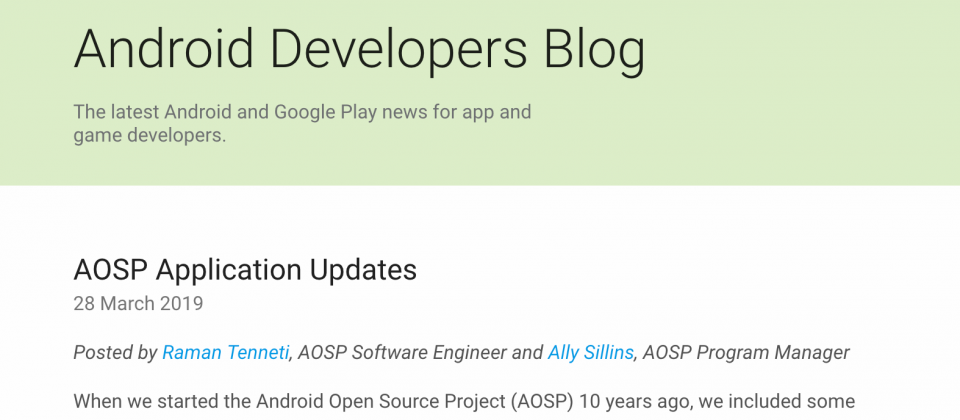Click the word Developers in header title
The height and width of the screenshot is (420, 960).
399,49
